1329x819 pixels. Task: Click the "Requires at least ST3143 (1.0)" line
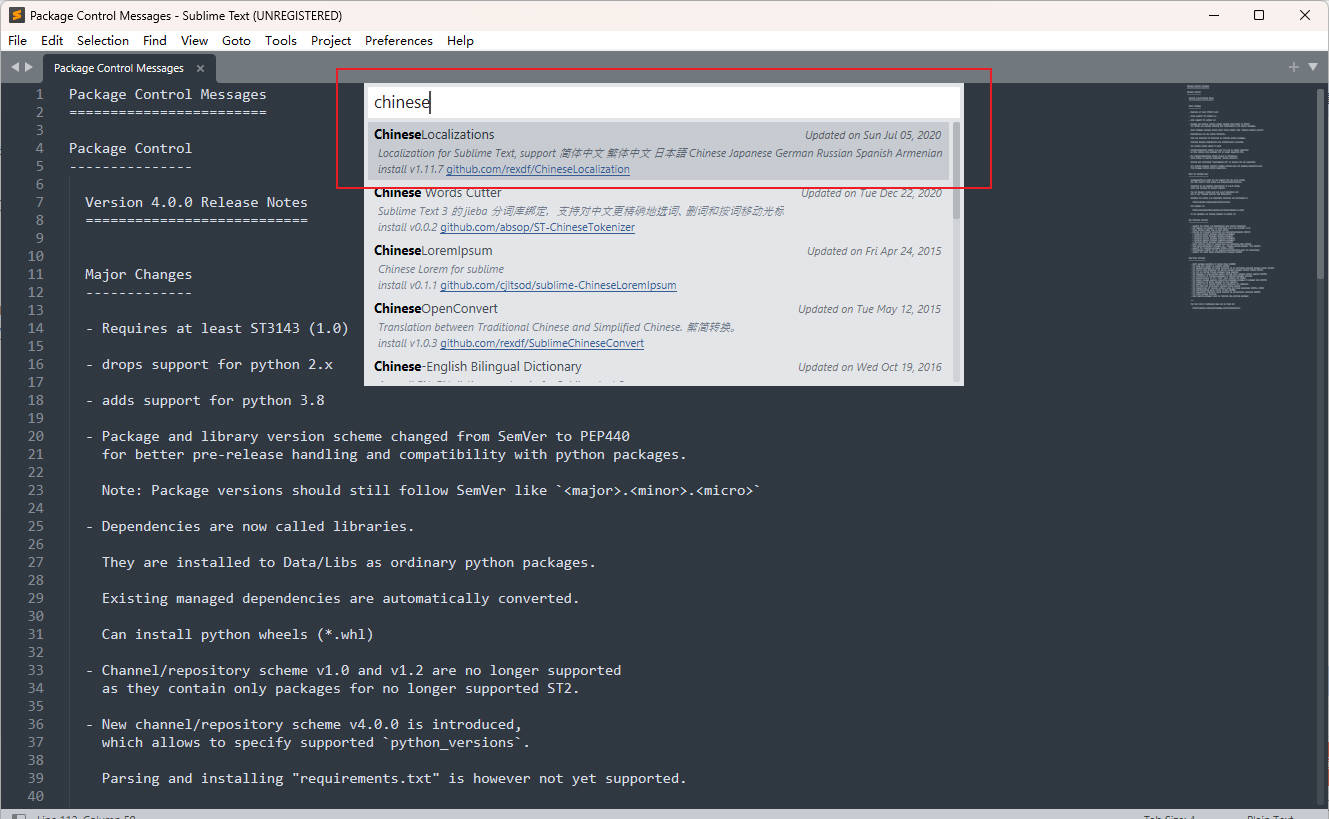click(x=217, y=328)
